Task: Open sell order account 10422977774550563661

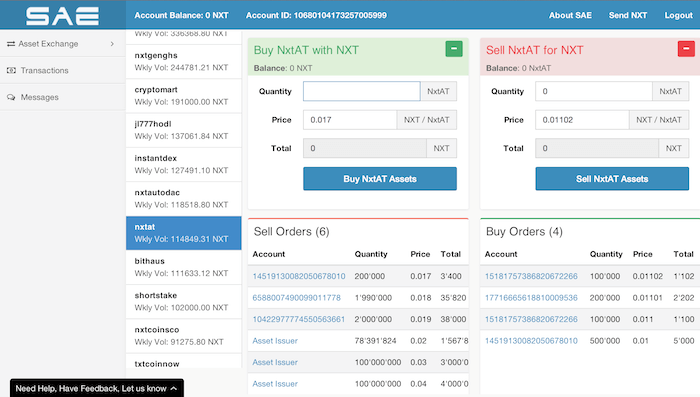Action: click(299, 319)
